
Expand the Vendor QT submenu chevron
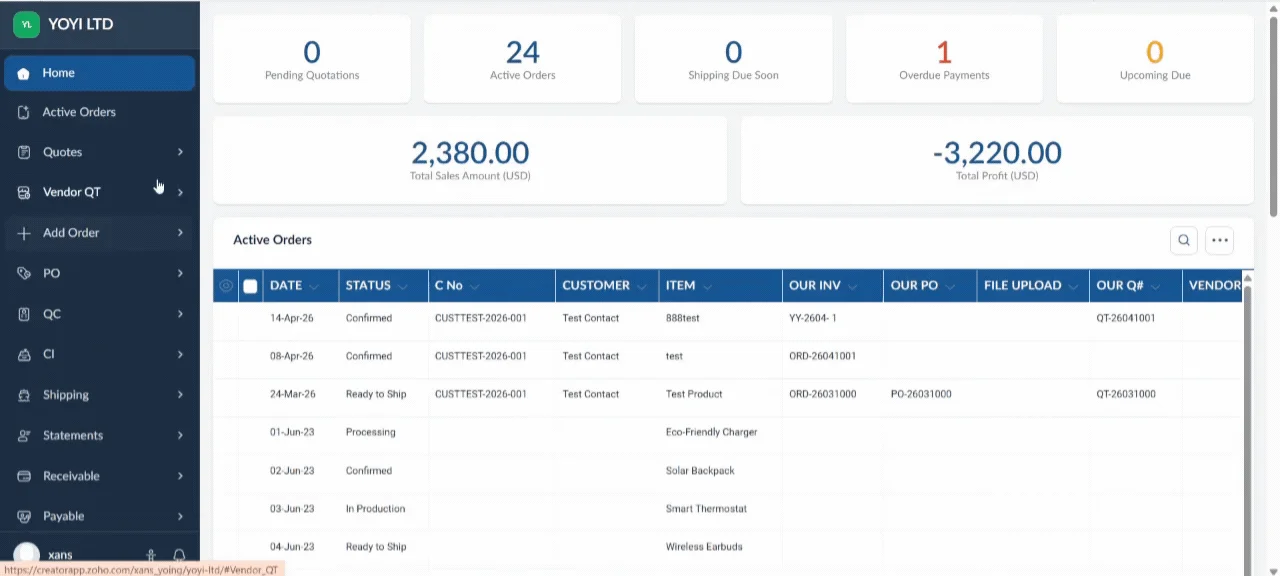pos(180,192)
